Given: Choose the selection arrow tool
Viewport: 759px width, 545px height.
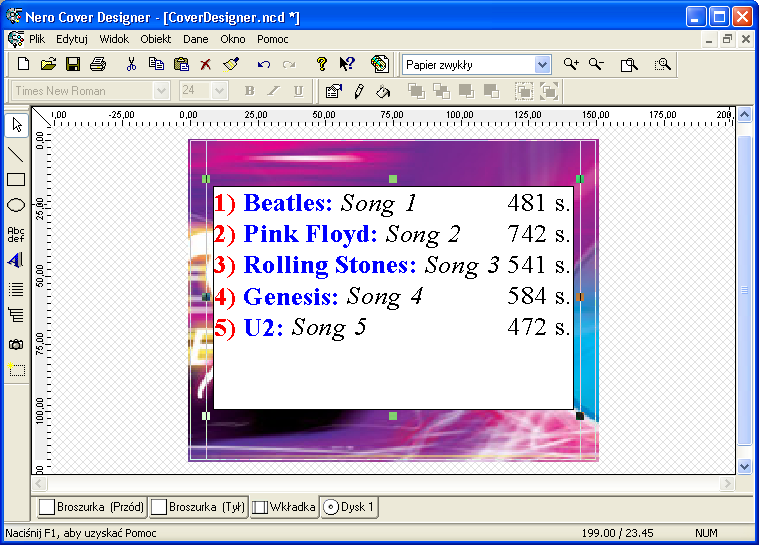Looking at the screenshot, I should (16, 125).
